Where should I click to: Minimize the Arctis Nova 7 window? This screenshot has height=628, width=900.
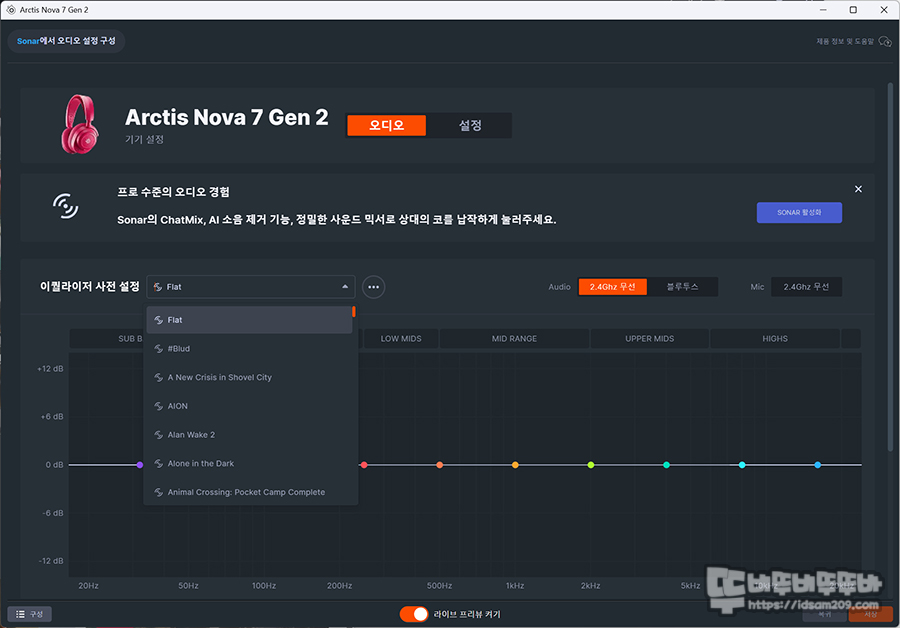pyautogui.click(x=823, y=10)
